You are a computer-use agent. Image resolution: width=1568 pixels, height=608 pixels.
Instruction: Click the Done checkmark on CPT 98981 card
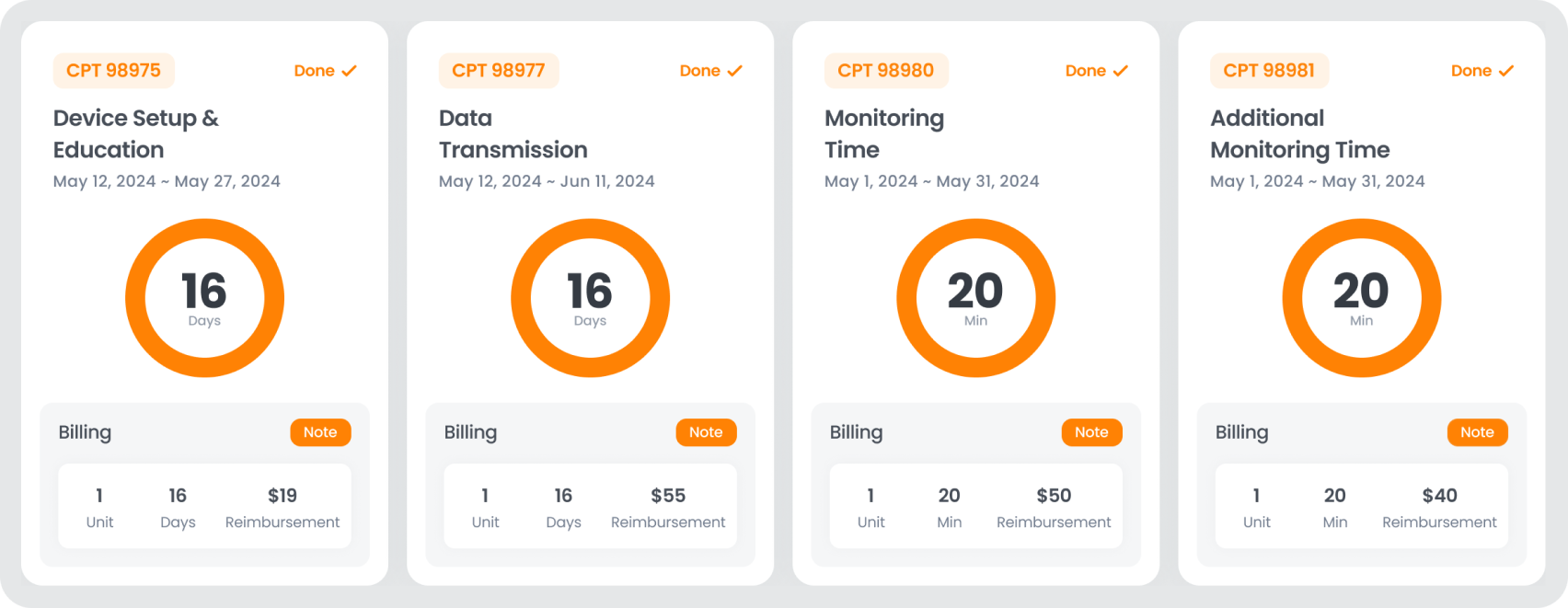click(1505, 71)
